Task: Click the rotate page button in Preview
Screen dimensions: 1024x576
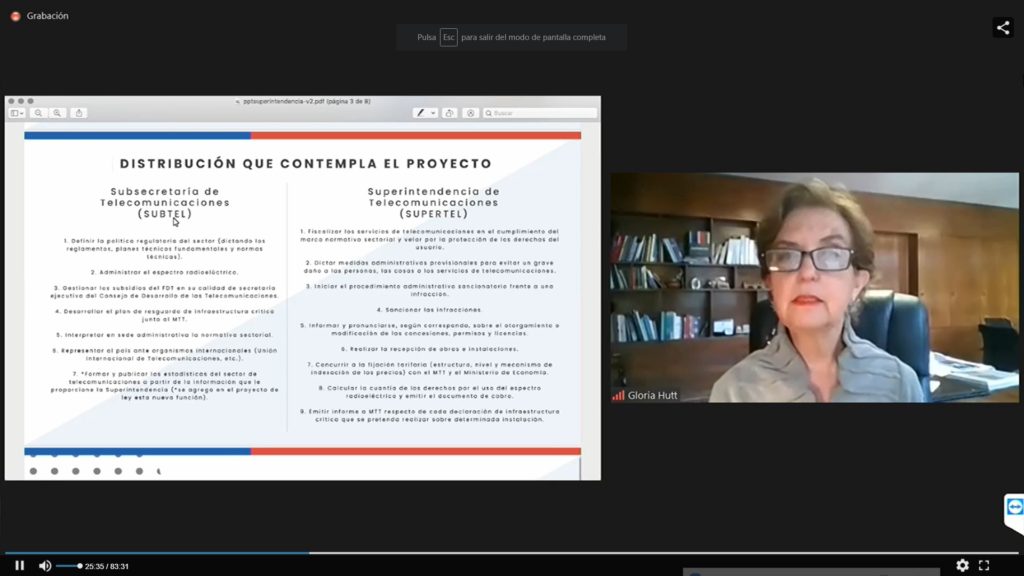Action: tap(449, 113)
